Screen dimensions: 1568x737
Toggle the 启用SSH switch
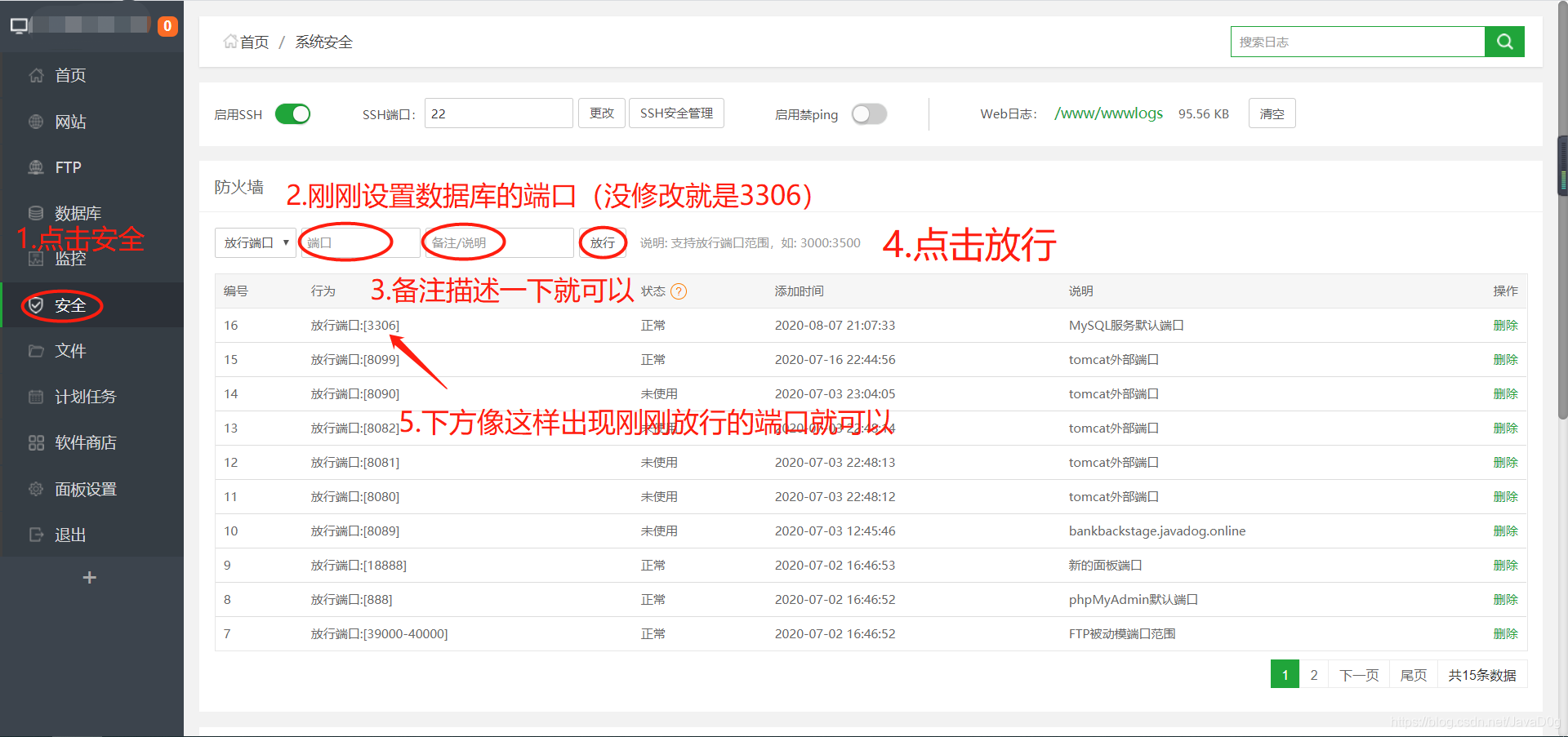click(293, 113)
